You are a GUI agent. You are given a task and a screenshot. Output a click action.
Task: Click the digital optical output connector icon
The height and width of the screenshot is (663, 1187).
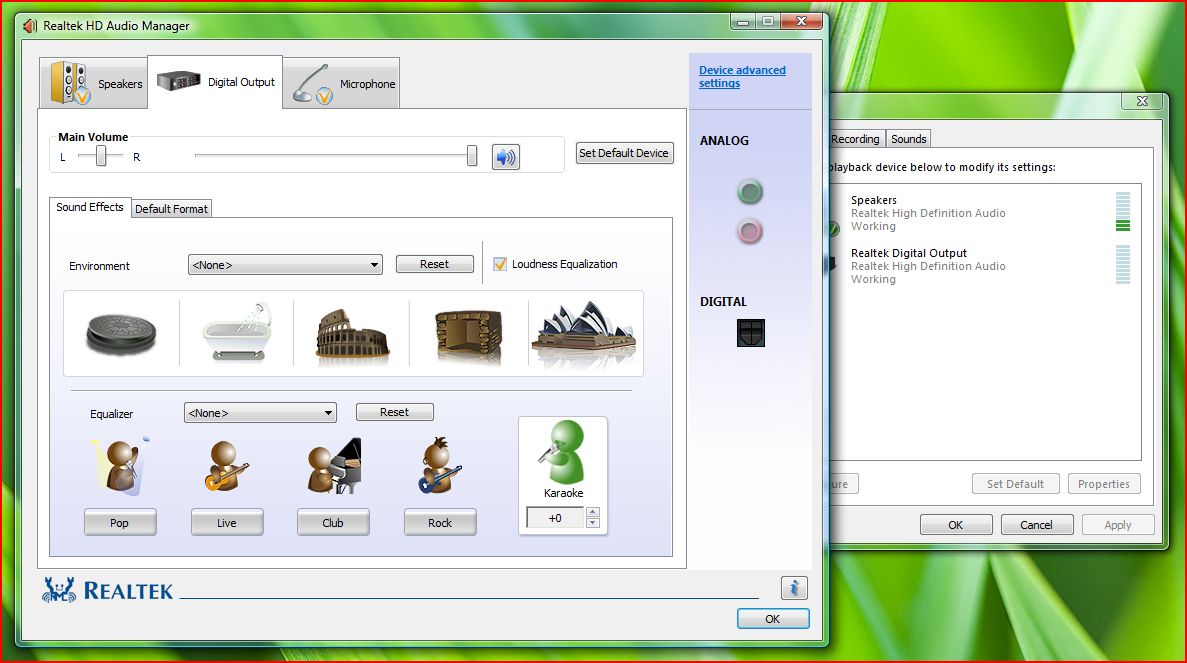(x=751, y=332)
